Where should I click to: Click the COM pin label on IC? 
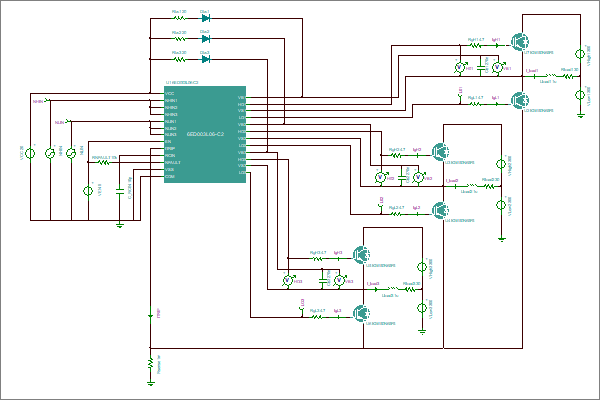pos(170,176)
